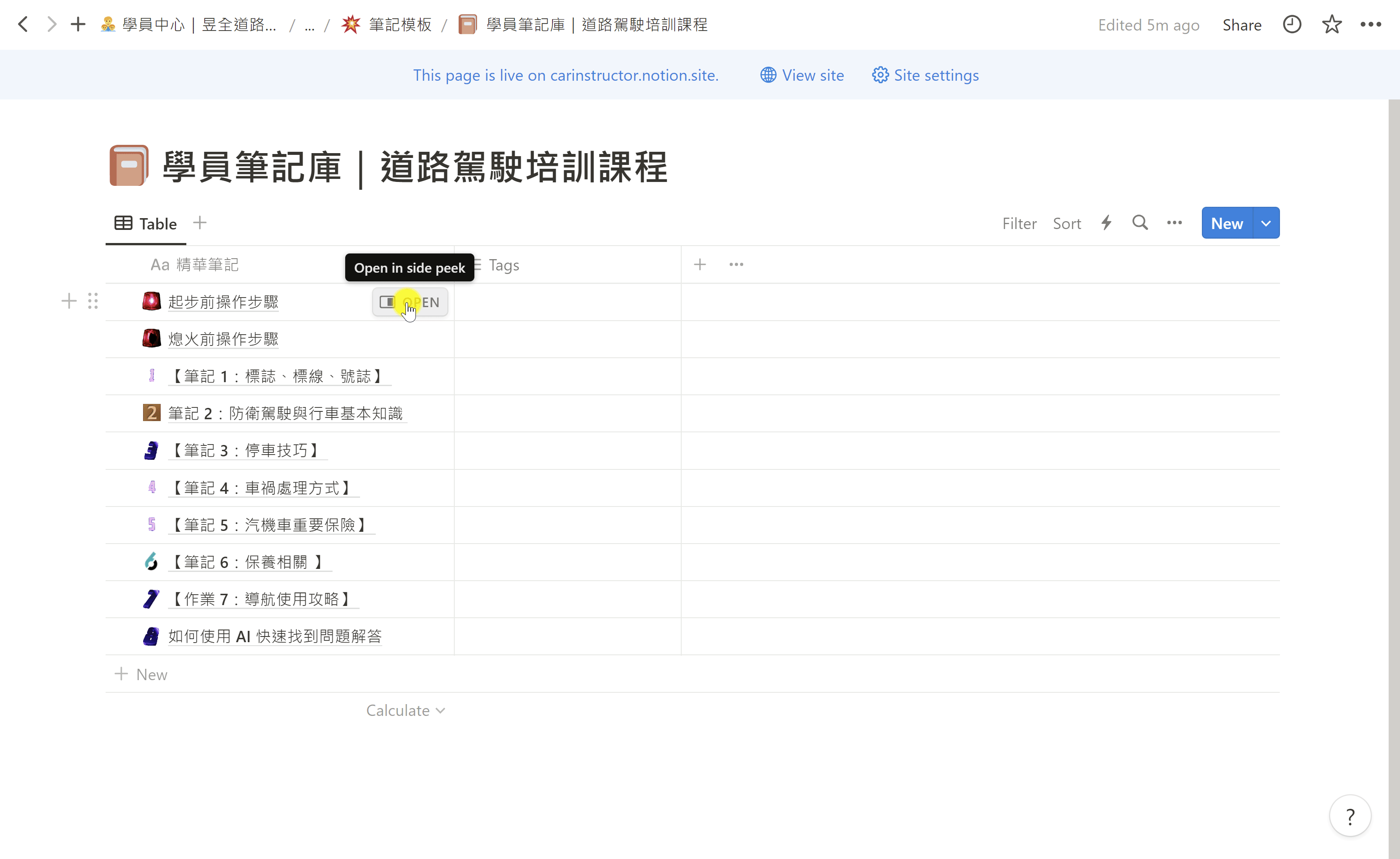Click New button to create entry
The image size is (1400, 859).
[x=1227, y=223]
